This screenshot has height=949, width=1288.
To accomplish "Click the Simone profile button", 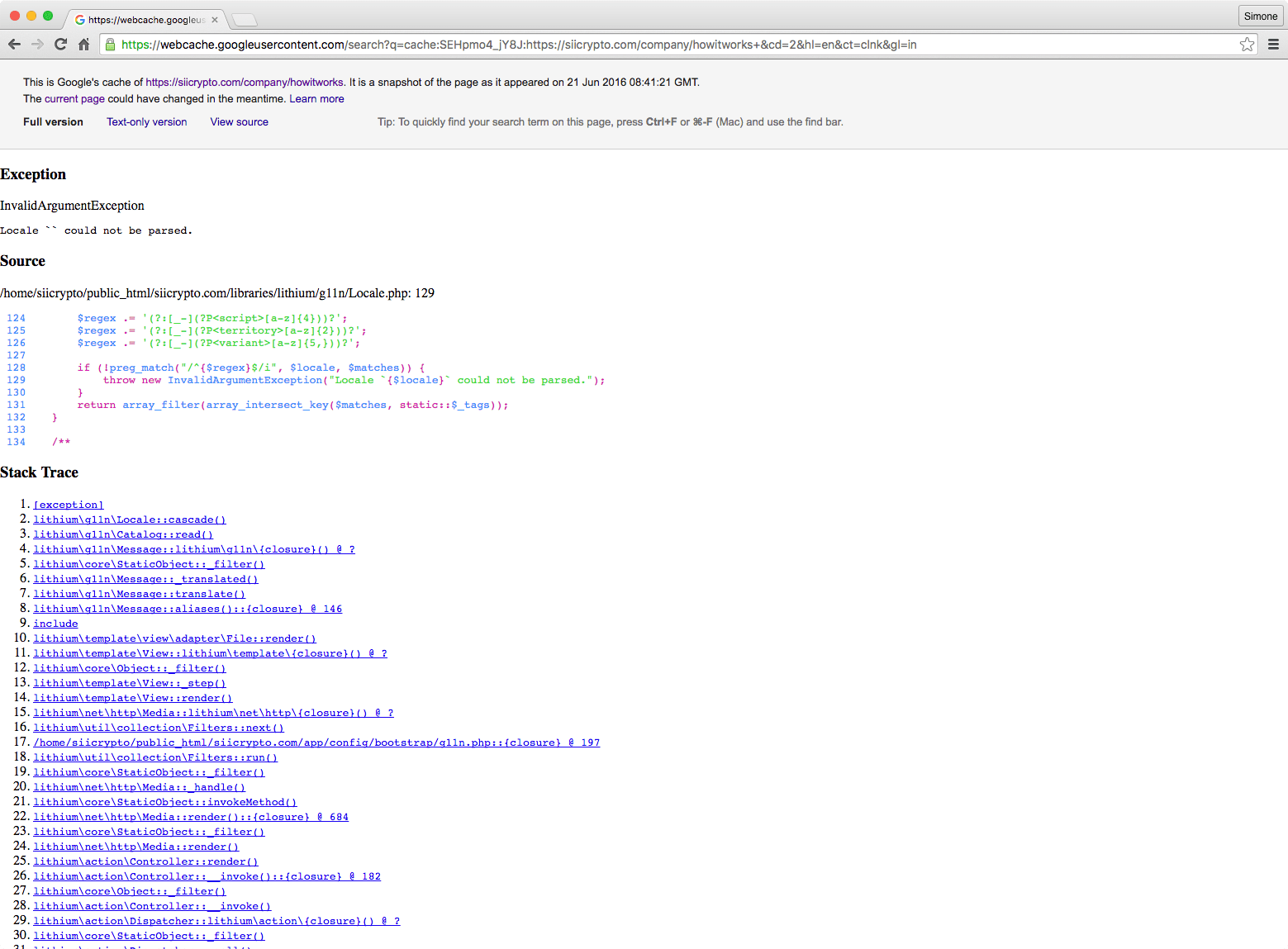I will tap(1260, 16).
